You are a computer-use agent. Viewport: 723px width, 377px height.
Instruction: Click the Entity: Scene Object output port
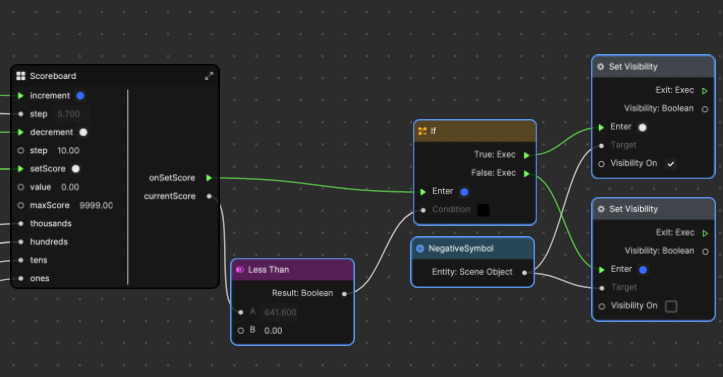pyautogui.click(x=524, y=272)
